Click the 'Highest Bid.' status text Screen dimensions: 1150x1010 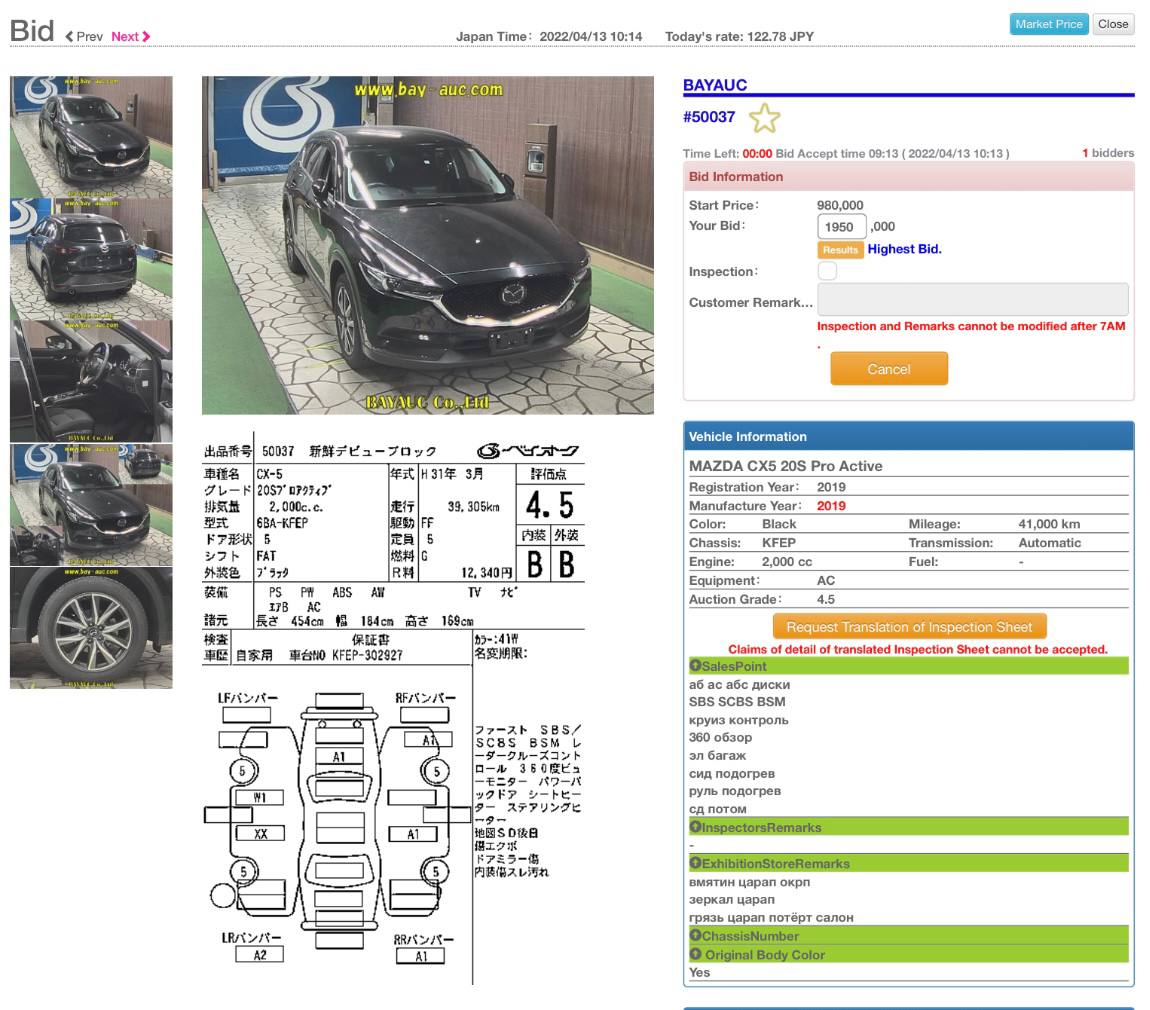[x=904, y=249]
